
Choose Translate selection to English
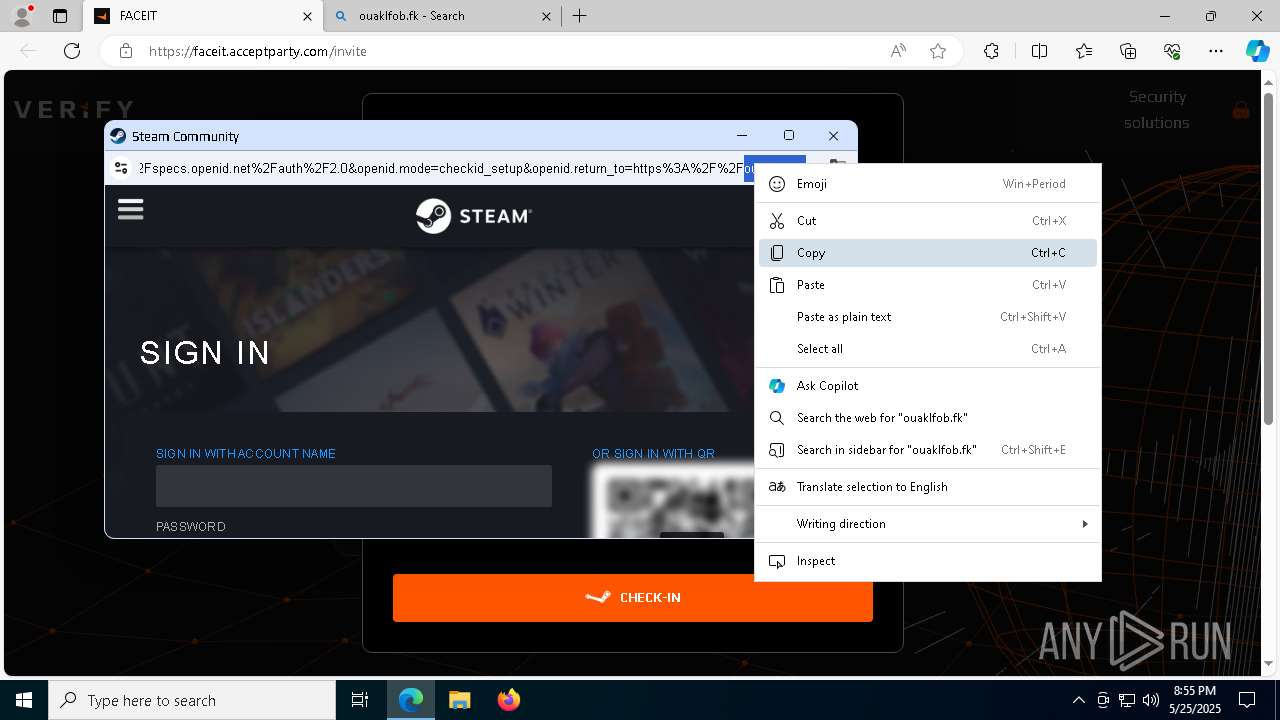[x=928, y=487]
